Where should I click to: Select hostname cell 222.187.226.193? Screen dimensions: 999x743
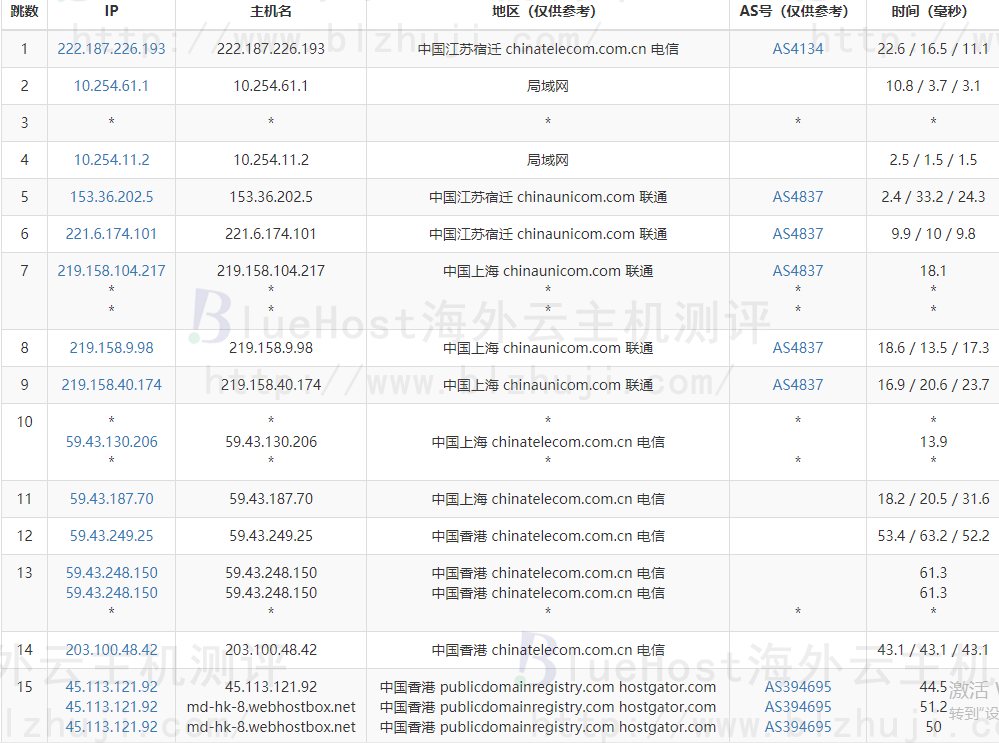[x=271, y=48]
